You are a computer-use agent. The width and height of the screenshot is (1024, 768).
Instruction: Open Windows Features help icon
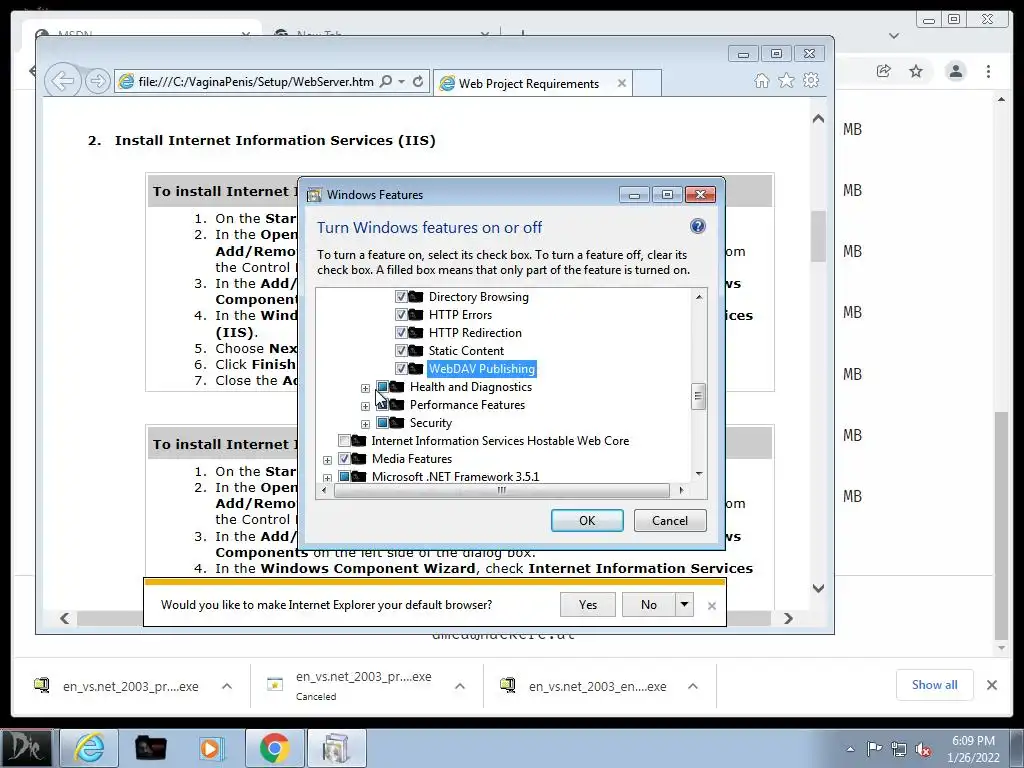click(697, 226)
